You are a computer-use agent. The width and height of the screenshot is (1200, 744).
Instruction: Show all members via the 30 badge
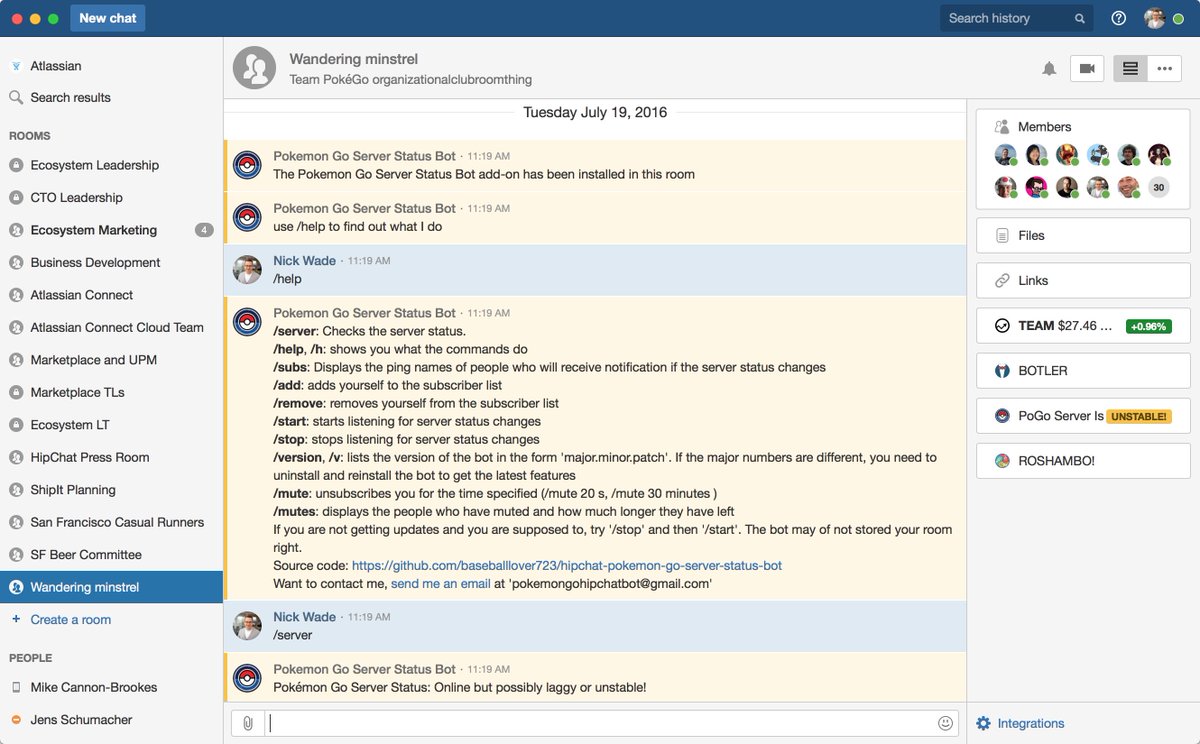tap(1159, 187)
